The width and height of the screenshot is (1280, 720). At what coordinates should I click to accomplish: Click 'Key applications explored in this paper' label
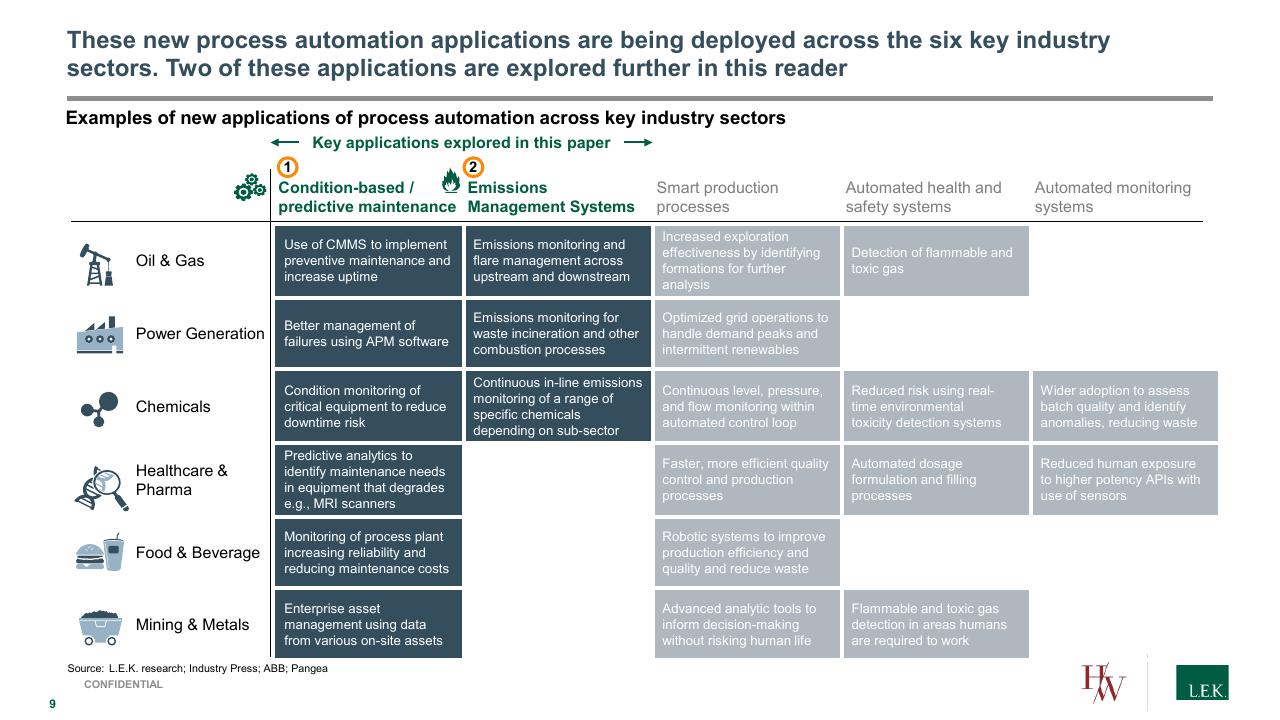coord(461,142)
